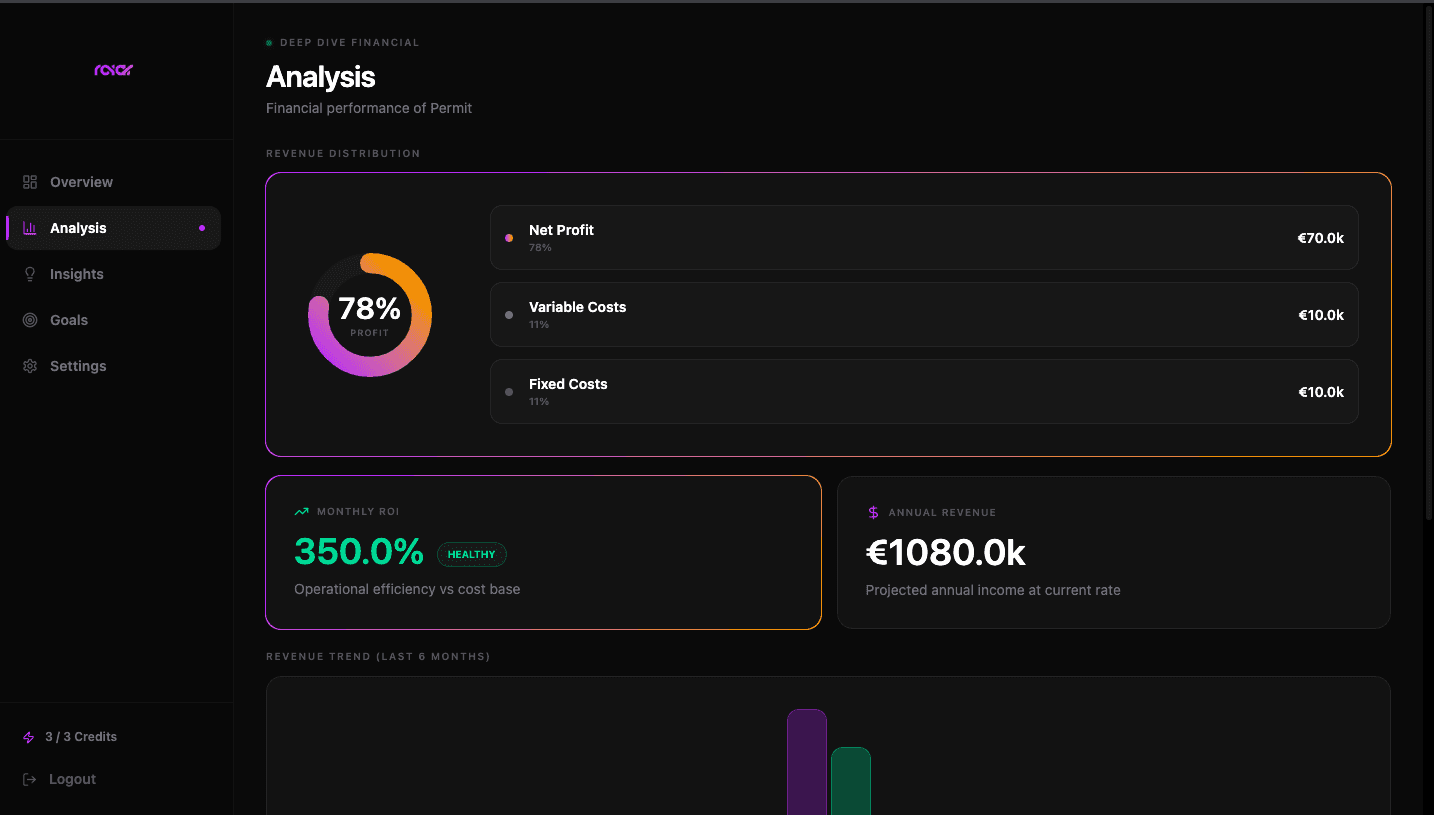Click the 11% text under Variable Costs
This screenshot has width=1434, height=815.
539,325
